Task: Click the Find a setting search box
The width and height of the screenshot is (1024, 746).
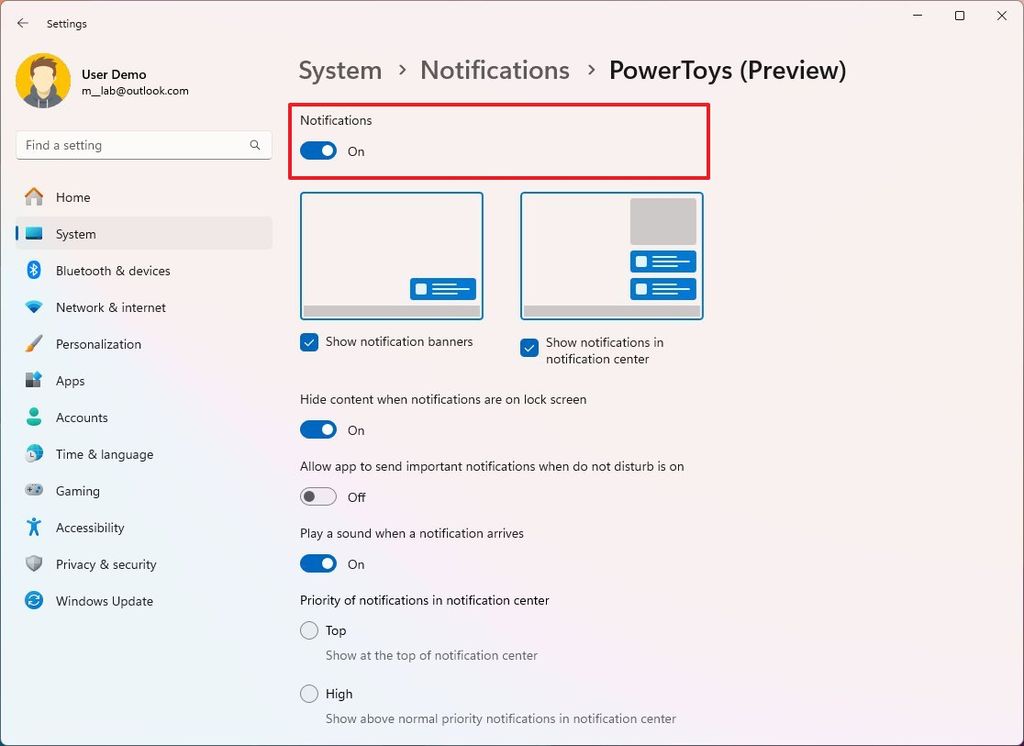Action: [x=143, y=145]
